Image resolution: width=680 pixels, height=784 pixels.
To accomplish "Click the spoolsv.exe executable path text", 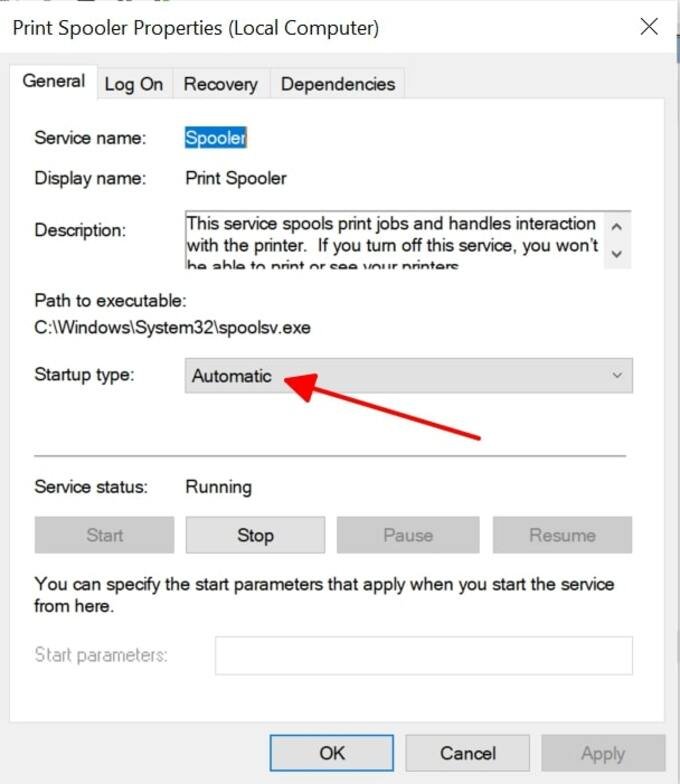I will coord(172,328).
